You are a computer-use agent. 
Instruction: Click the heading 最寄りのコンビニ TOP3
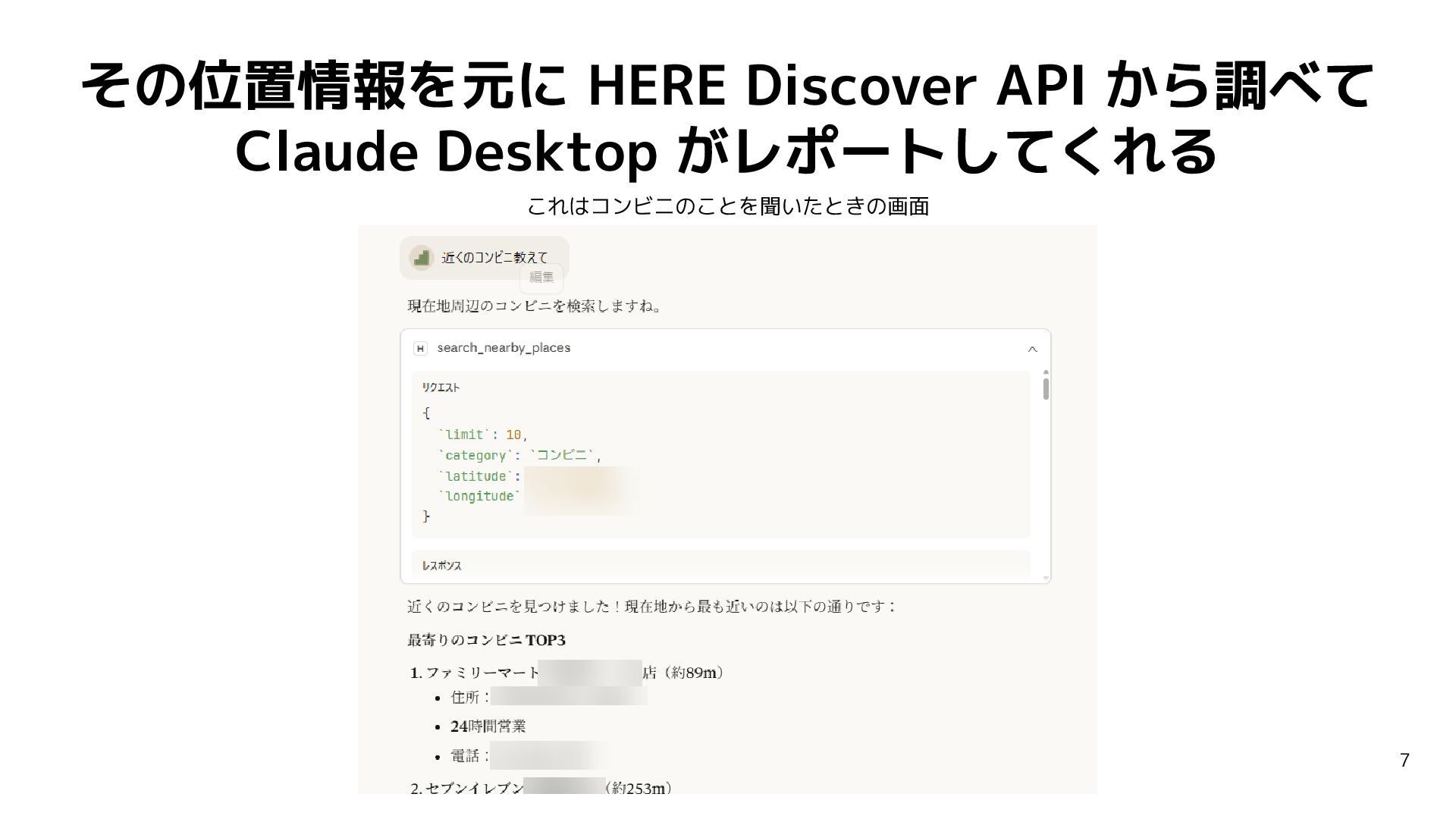(x=486, y=640)
